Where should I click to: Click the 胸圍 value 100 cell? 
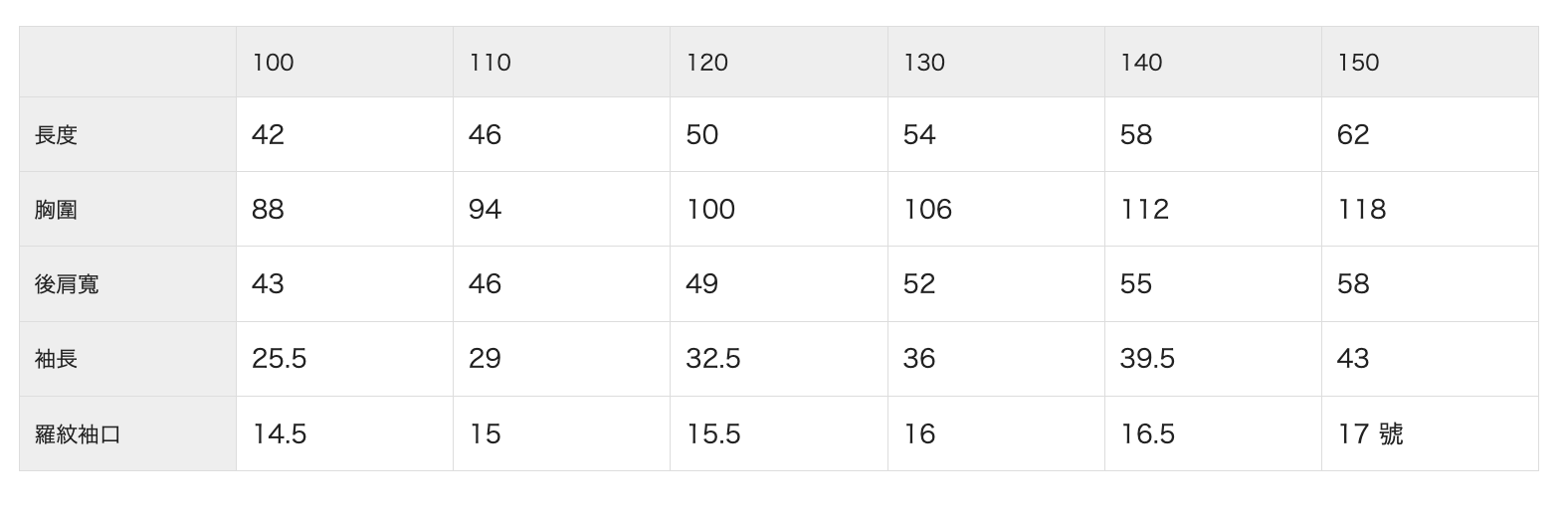coord(710,210)
